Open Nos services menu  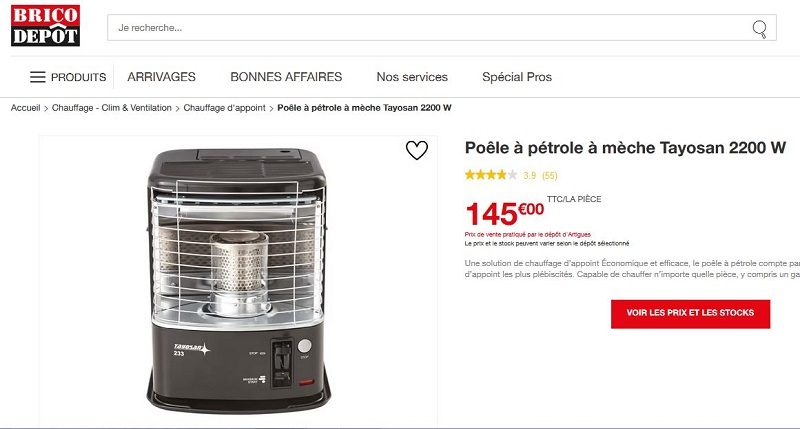click(x=412, y=77)
